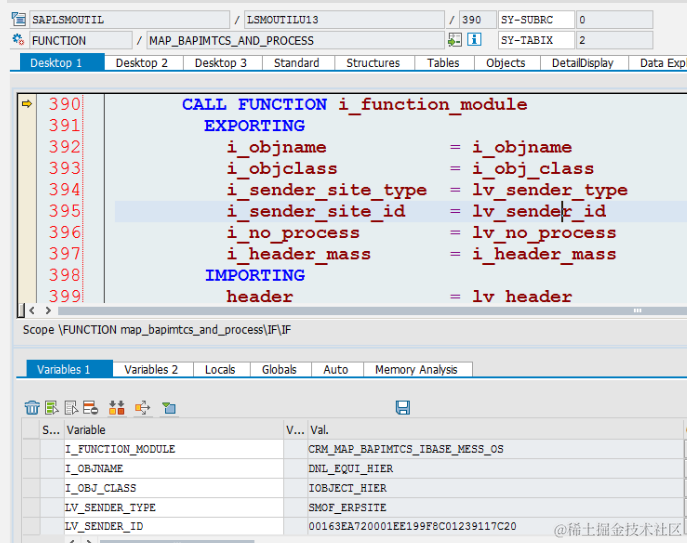Screen dimensions: 687x543
Task: Click i_header_mass on the right of line 397
Action: click(544, 254)
